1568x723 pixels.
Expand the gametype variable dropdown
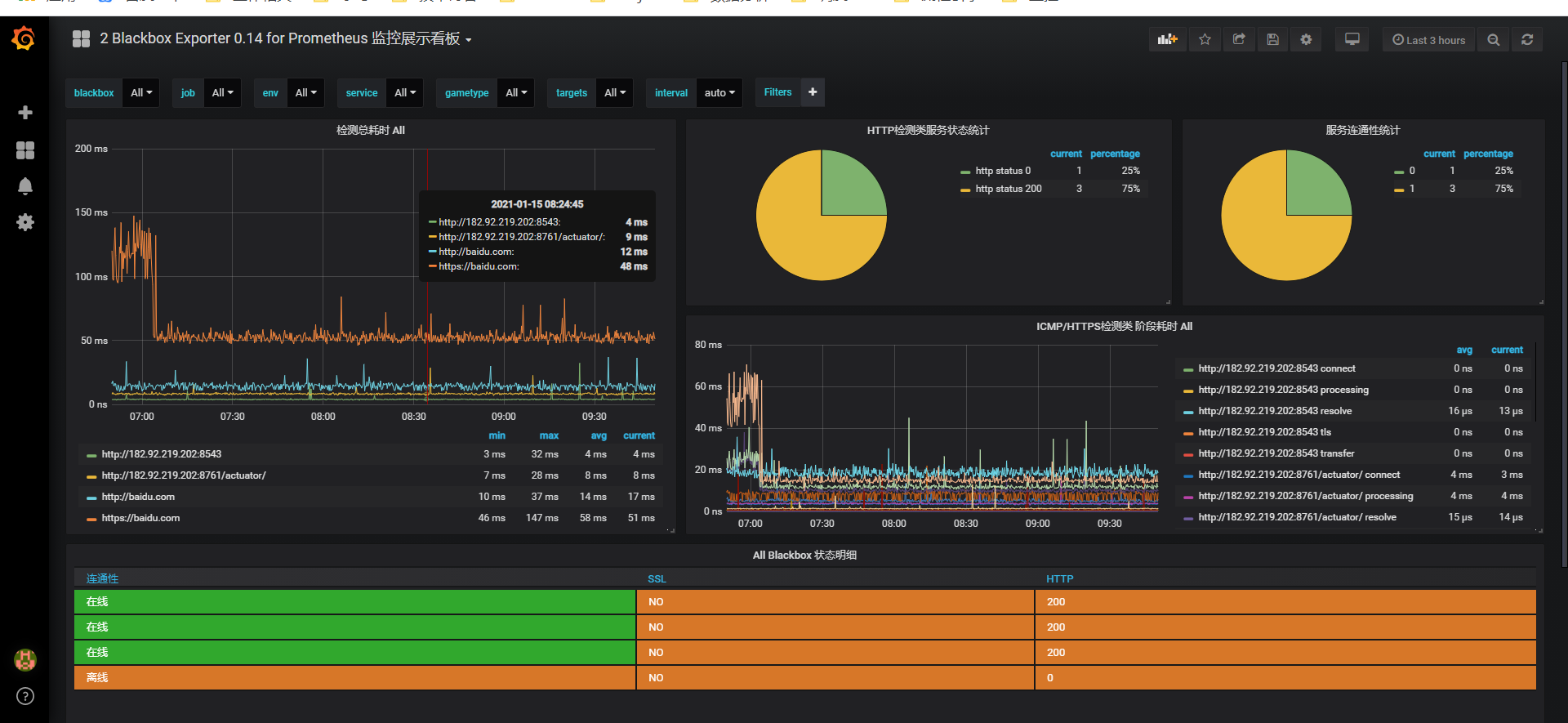click(x=516, y=93)
